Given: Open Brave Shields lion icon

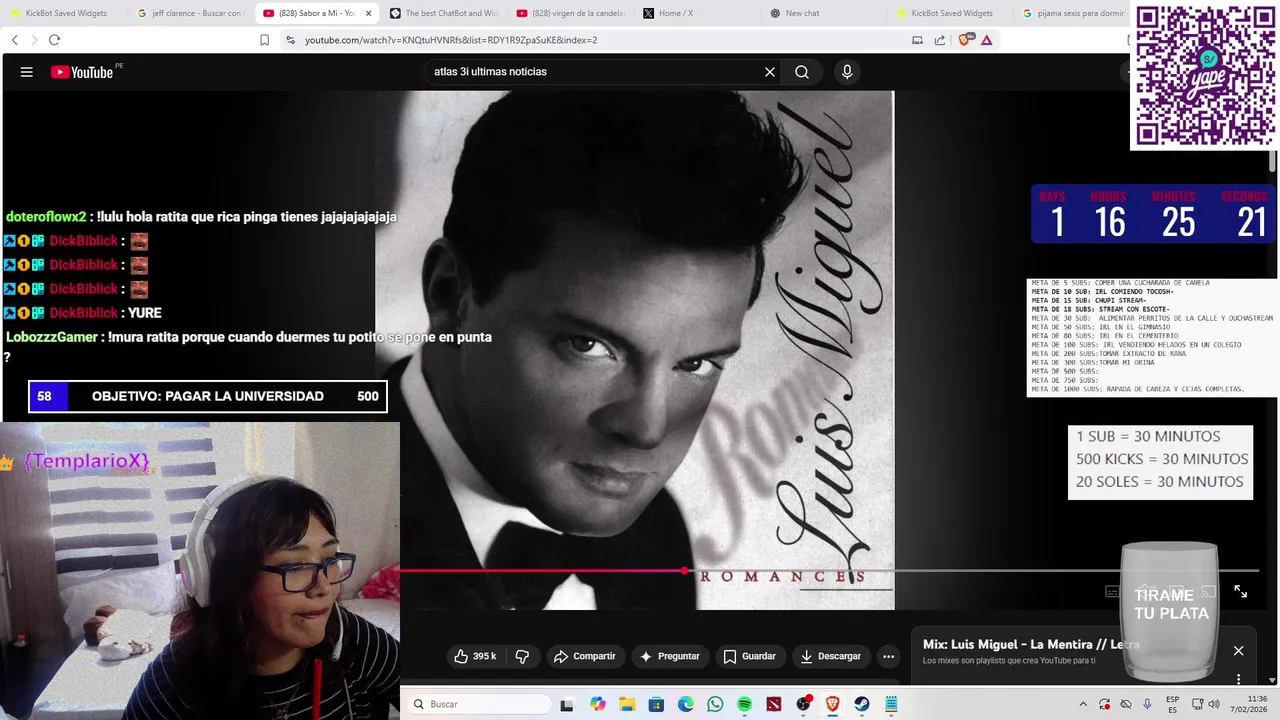Looking at the screenshot, I should pyautogui.click(x=965, y=40).
